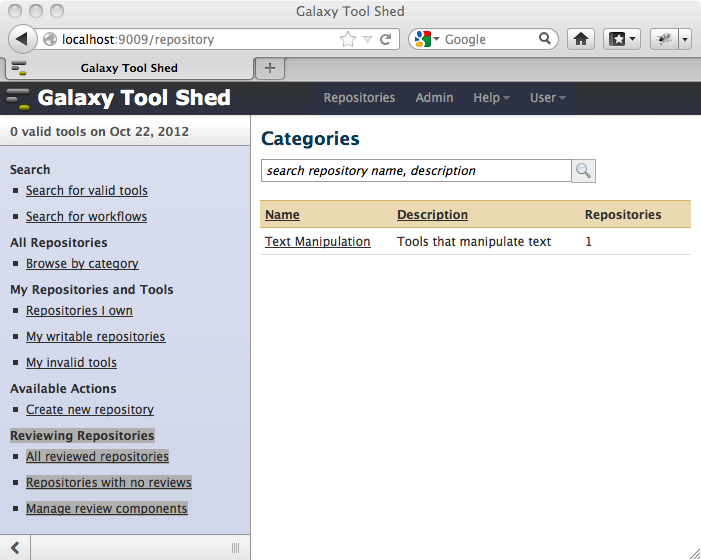Click '0 valid tools on Oct 22, 2012'
Screen dimensions: 701x560
99,132
